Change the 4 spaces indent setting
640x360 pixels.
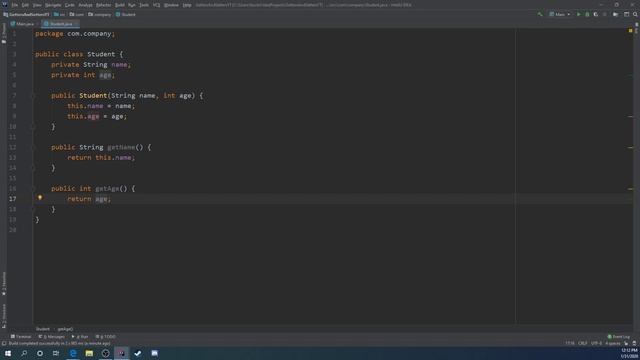point(613,344)
